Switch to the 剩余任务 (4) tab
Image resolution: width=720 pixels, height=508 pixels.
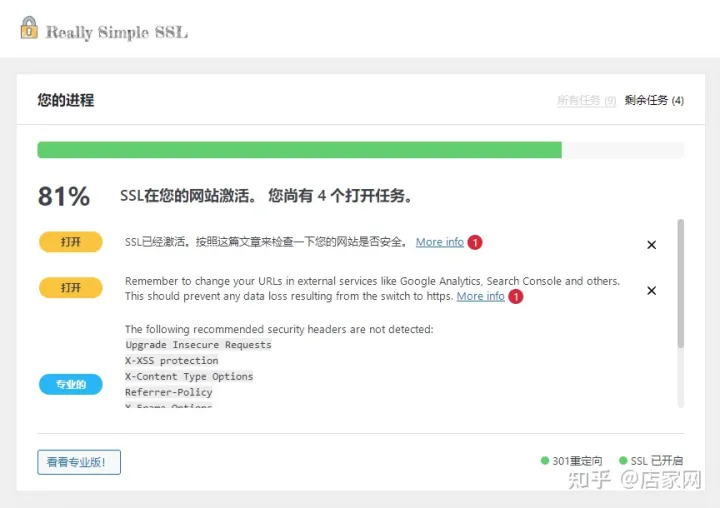click(654, 100)
